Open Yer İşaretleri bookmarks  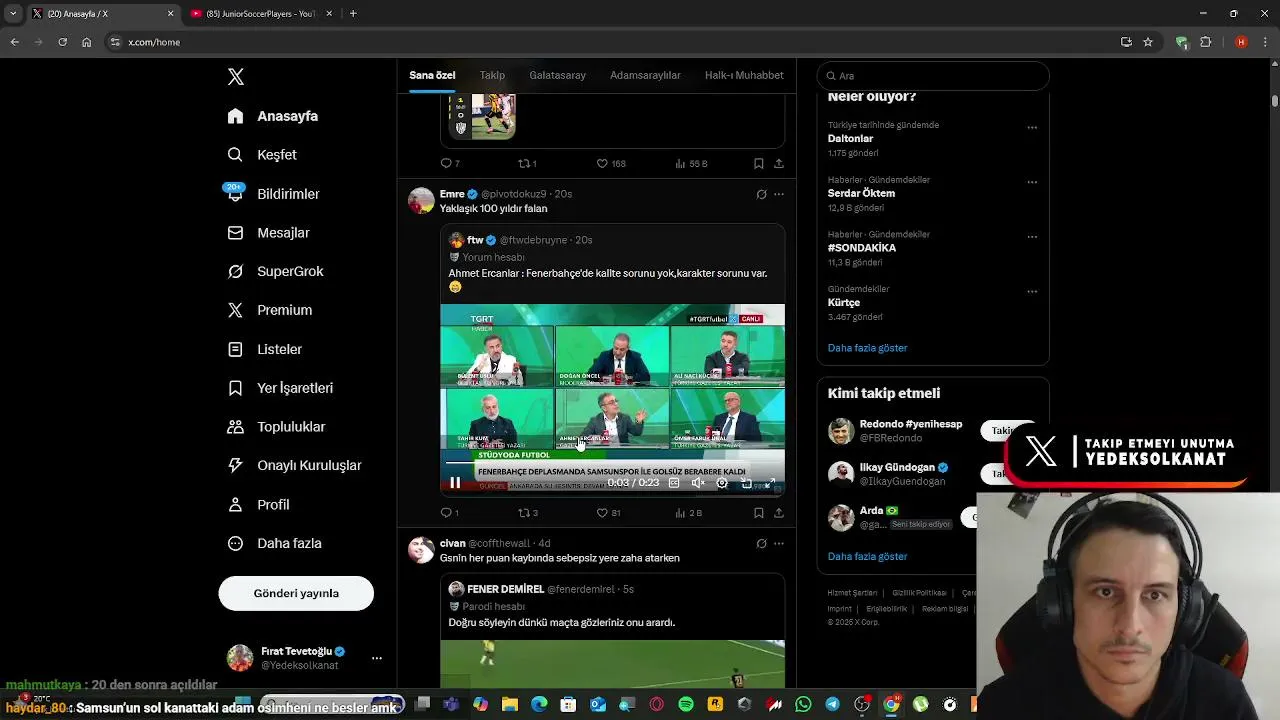280,388
